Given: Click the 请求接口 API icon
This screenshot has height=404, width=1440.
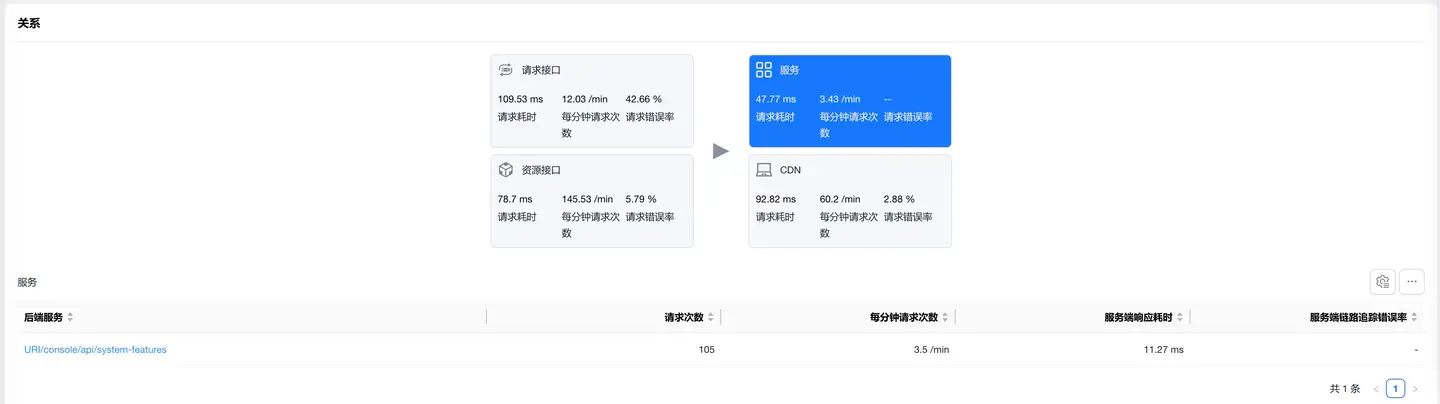Looking at the screenshot, I should [506, 70].
